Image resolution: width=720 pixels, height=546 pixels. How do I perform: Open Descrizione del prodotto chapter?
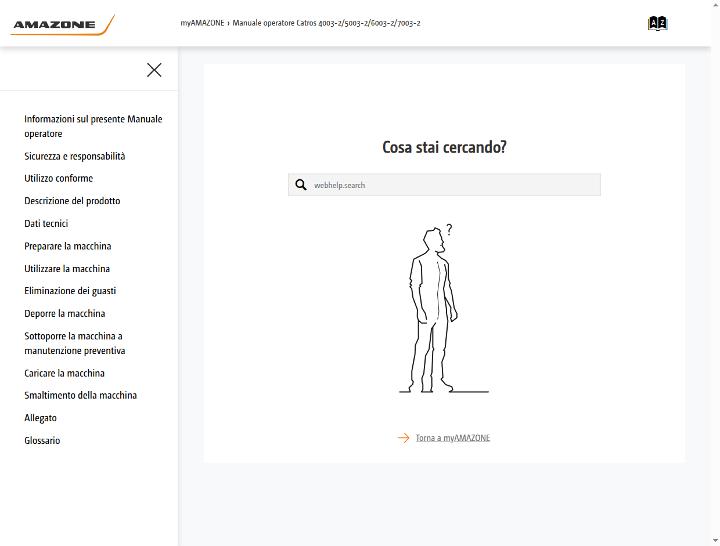point(72,201)
